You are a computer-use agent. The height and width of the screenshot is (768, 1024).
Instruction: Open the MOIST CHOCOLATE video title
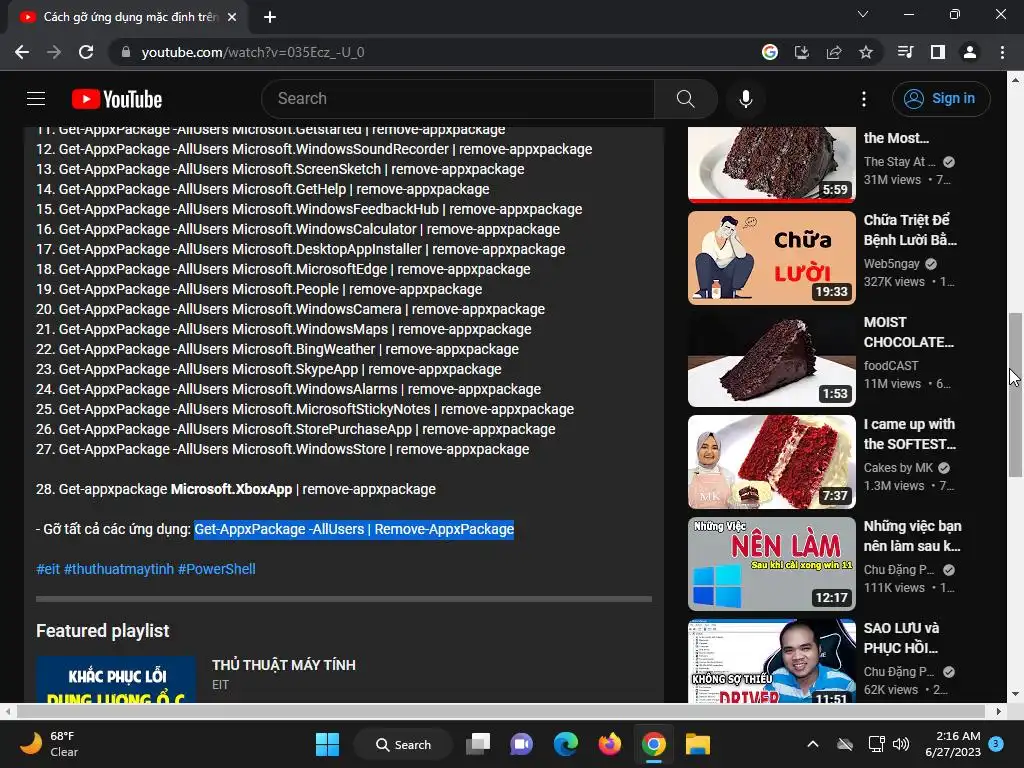pos(908,332)
